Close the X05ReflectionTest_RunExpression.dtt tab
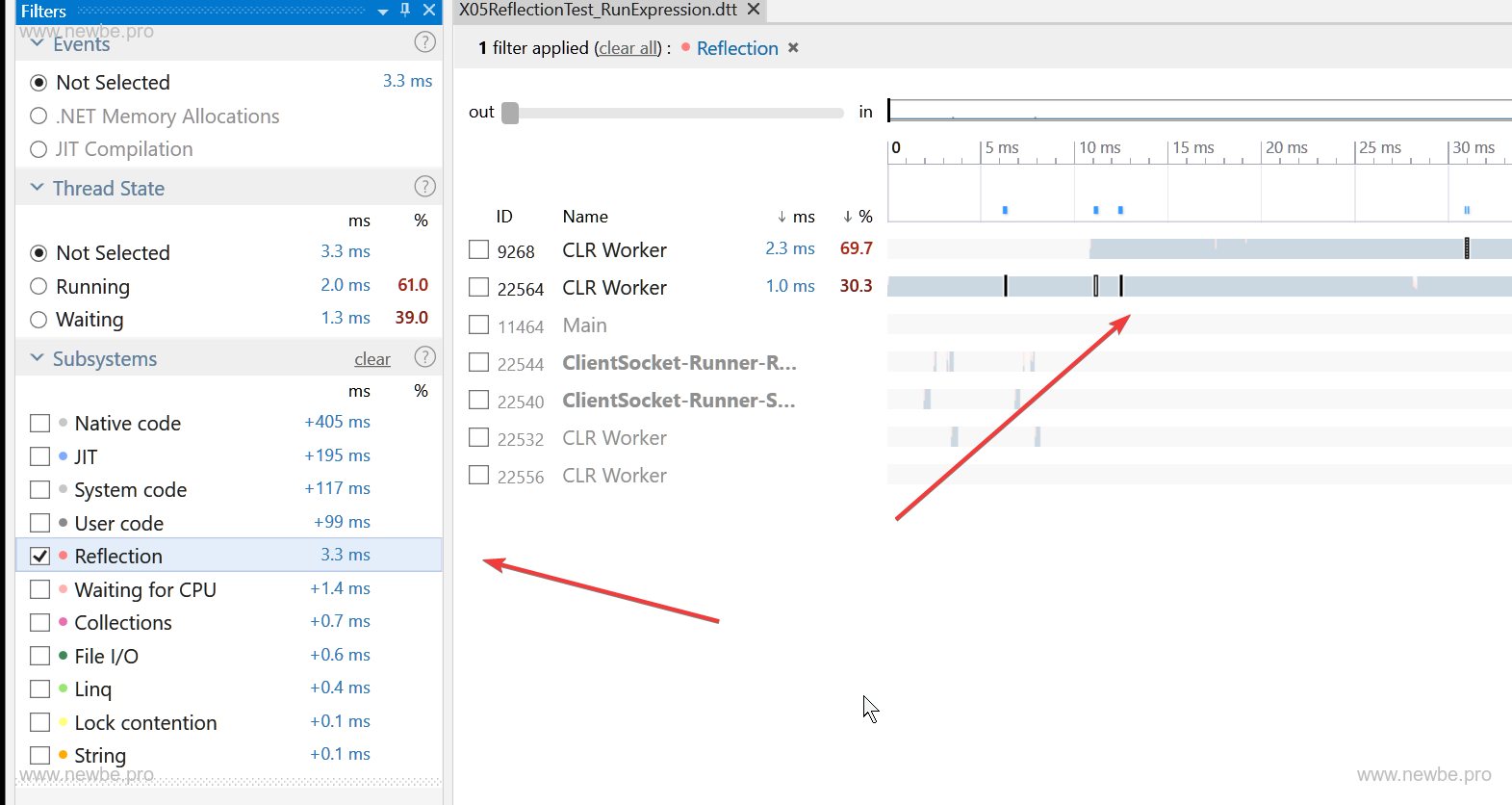 coord(754,10)
